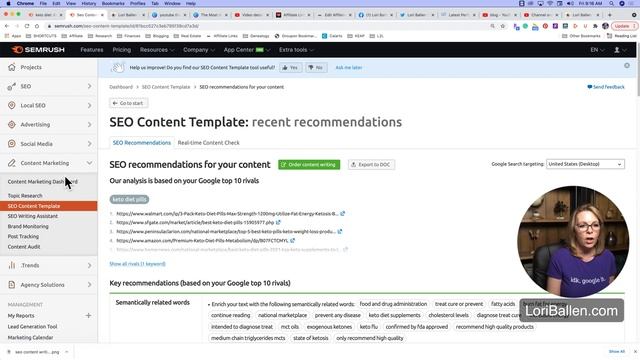Open Chrome History menu
The image size is (640, 360).
[89, 3]
